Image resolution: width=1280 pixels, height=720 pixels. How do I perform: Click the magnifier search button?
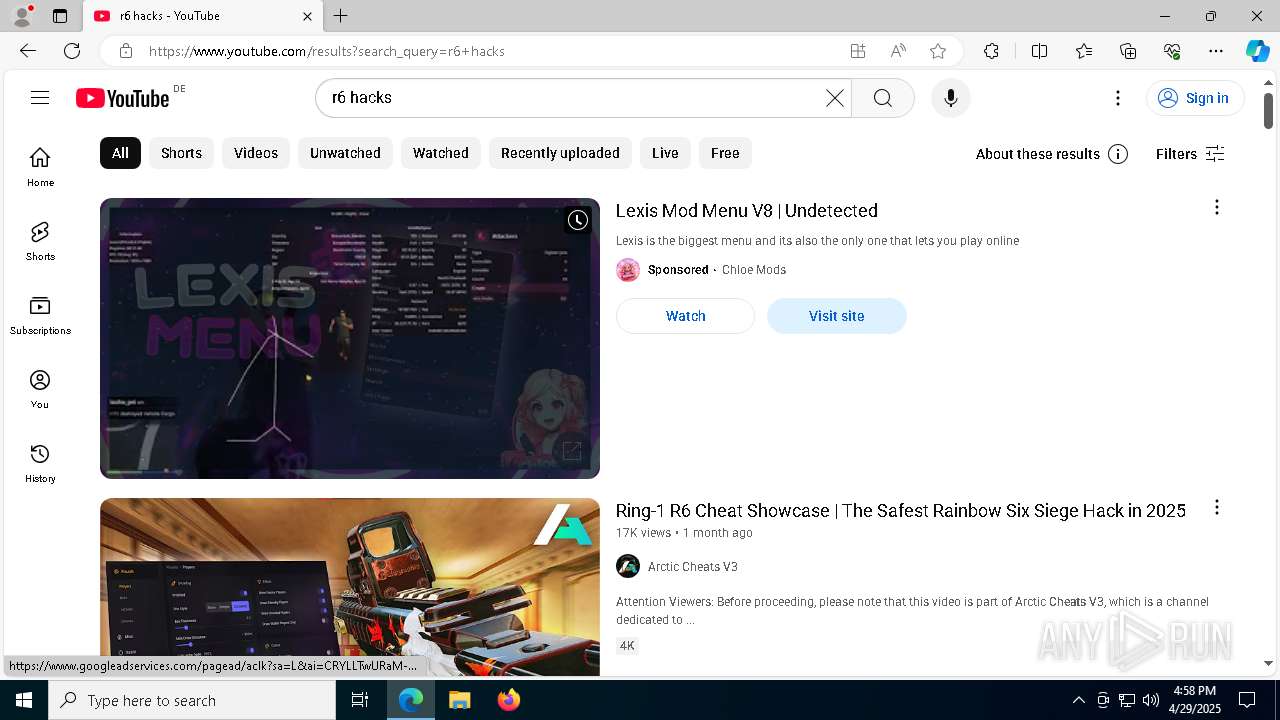882,97
